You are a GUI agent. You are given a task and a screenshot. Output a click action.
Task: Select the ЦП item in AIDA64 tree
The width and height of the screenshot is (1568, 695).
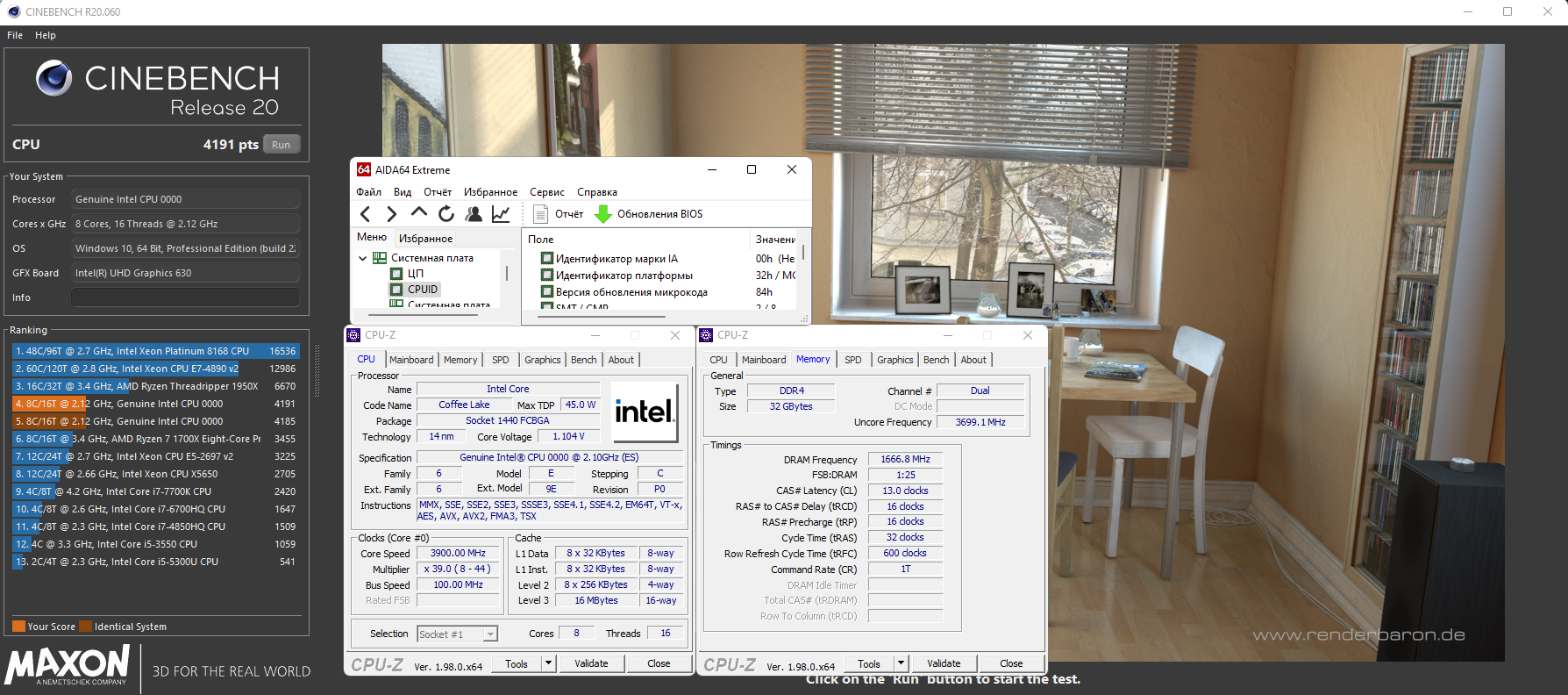[x=416, y=274]
